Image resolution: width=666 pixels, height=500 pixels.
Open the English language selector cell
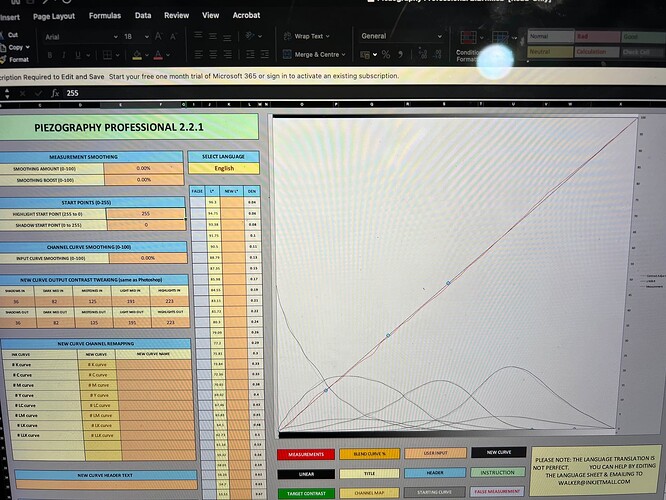224,168
